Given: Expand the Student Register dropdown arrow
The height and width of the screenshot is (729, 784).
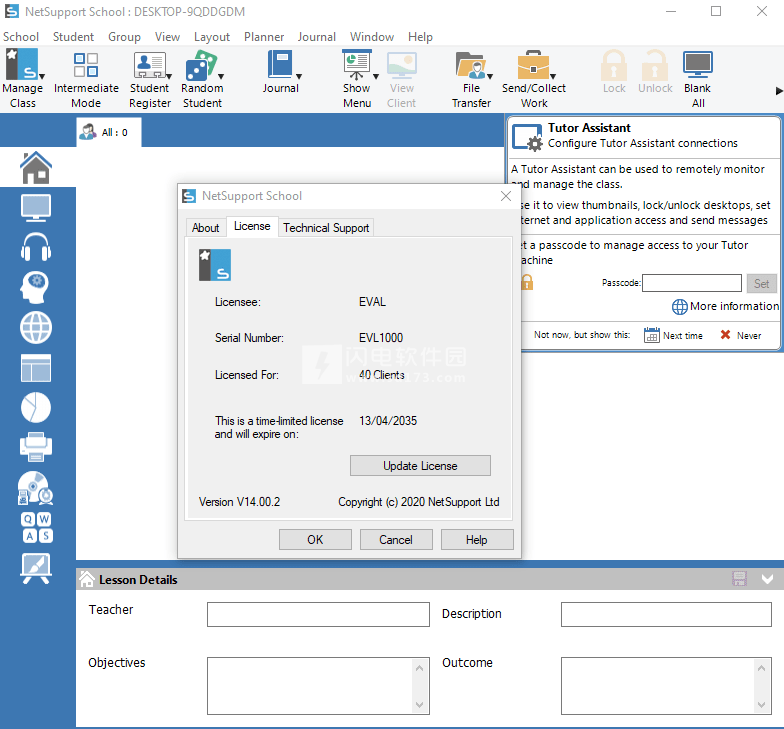Looking at the screenshot, I should (x=169, y=76).
